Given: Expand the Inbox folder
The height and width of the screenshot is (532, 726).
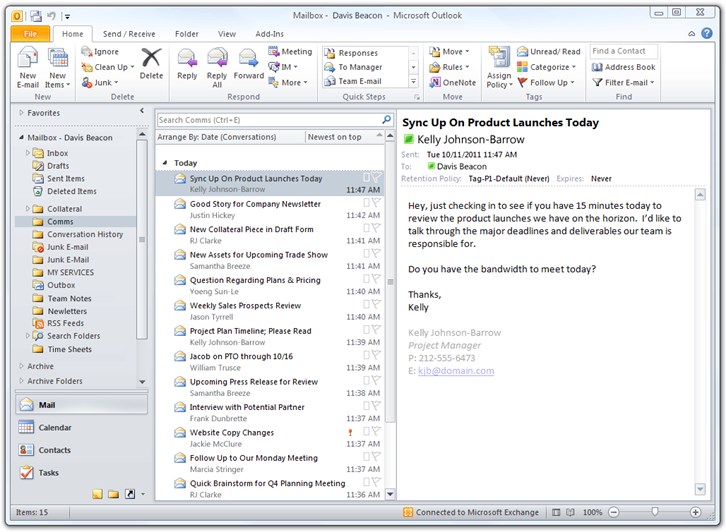Looking at the screenshot, I should coord(28,152).
